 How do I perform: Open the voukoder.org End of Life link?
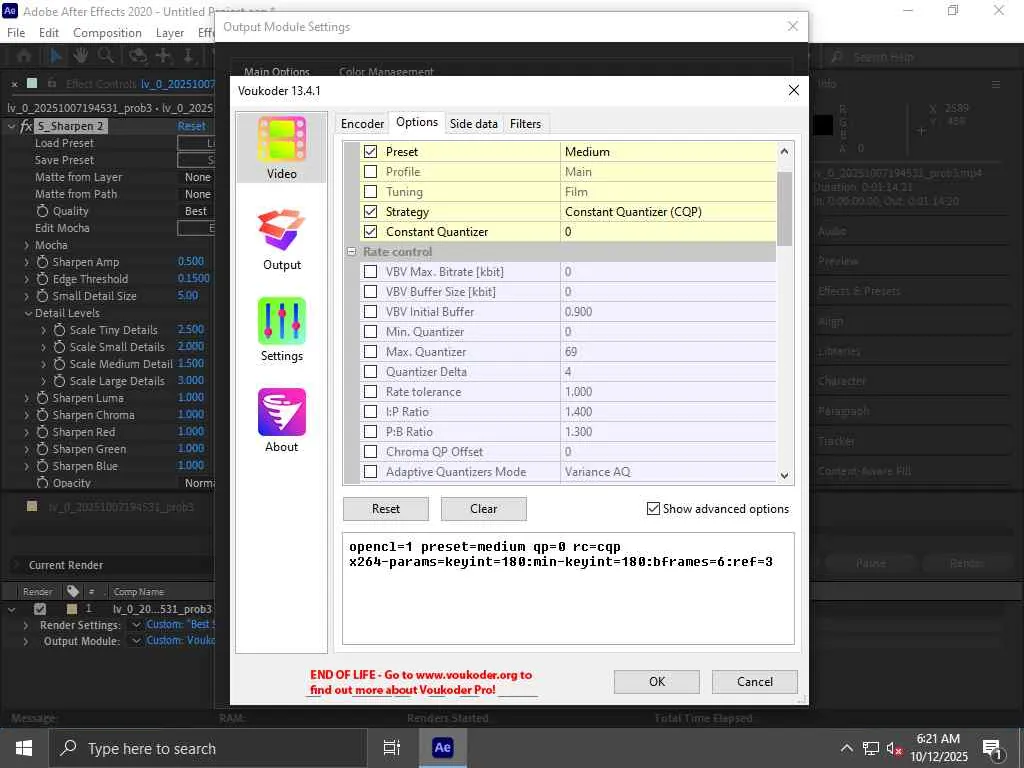421,682
